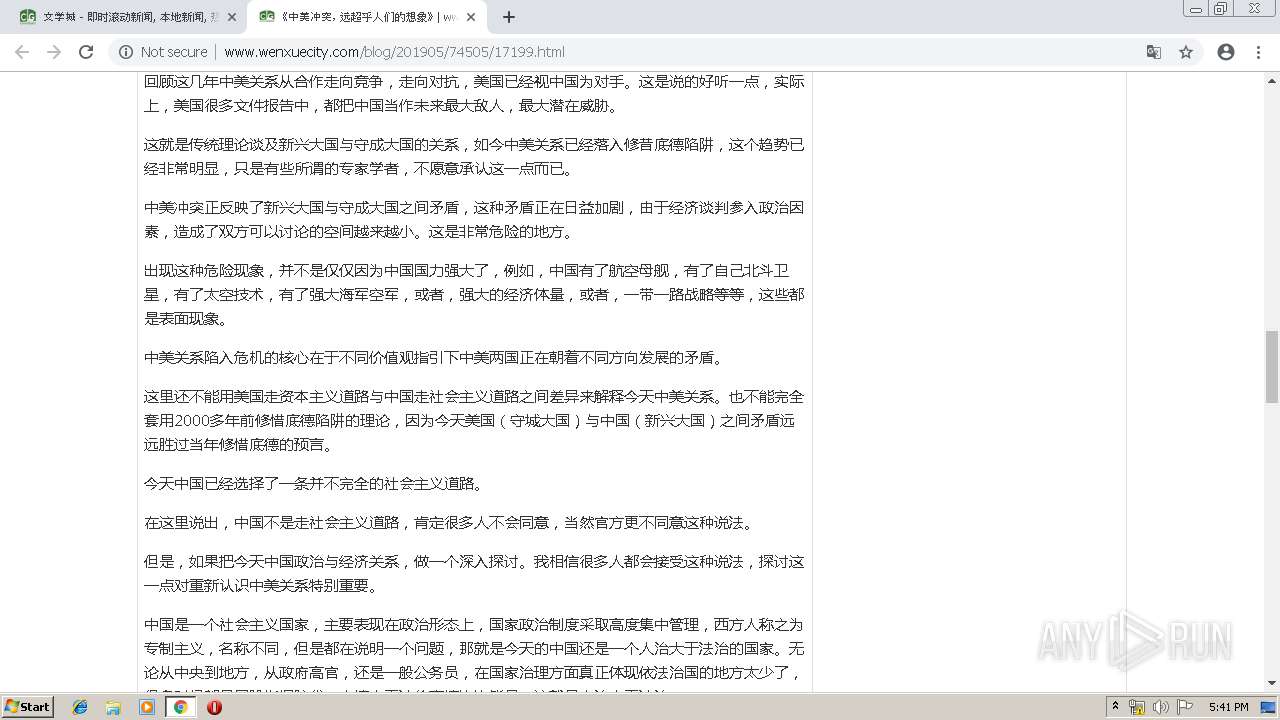Restore down the Chrome window

[x=1221, y=9]
